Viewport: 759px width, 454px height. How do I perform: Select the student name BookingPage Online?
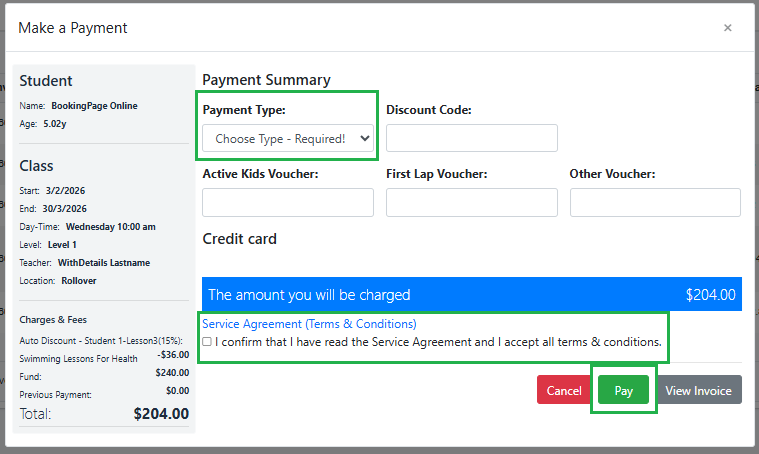(x=94, y=106)
